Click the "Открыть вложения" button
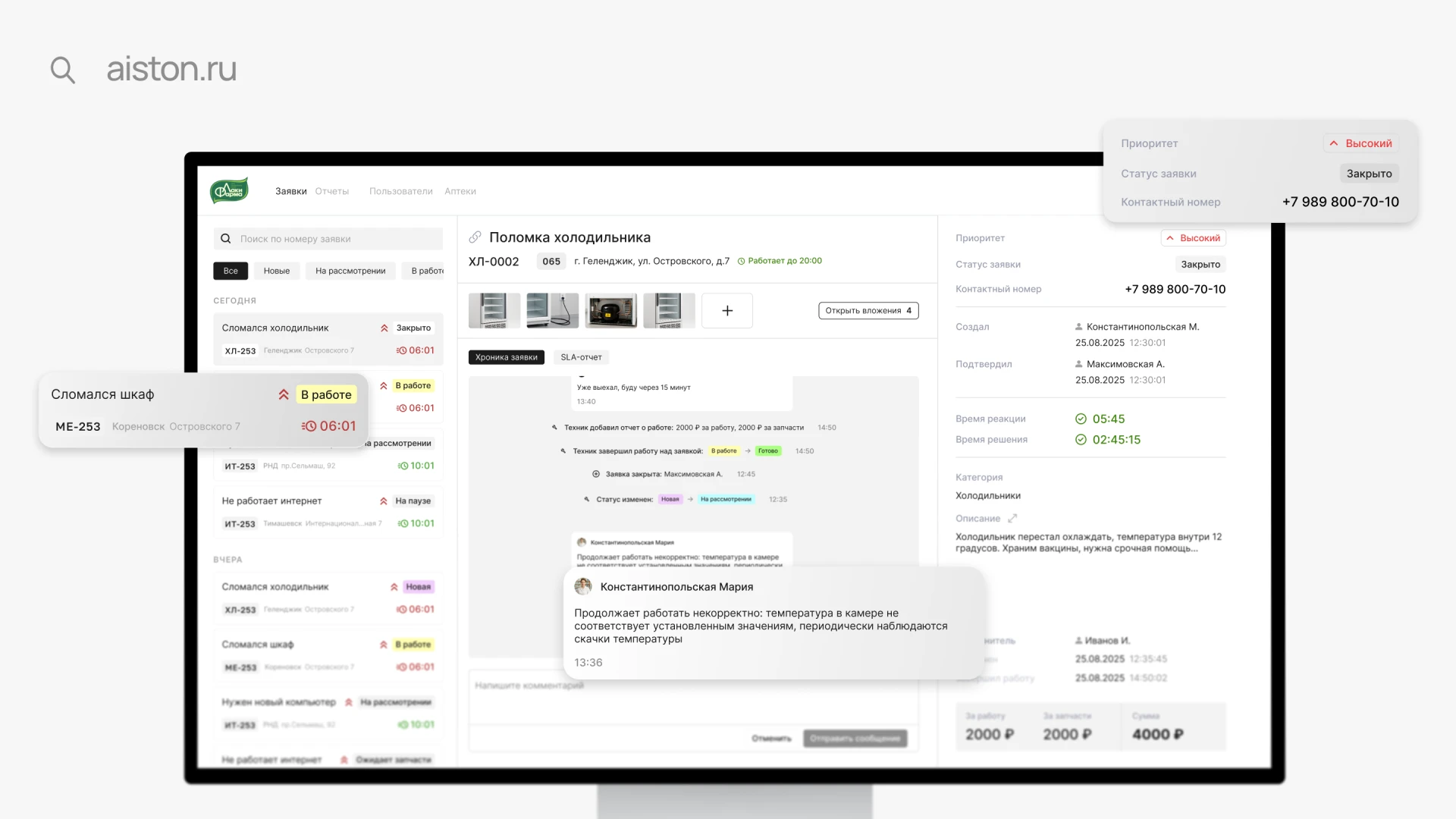Viewport: 1456px width, 819px height. [868, 310]
